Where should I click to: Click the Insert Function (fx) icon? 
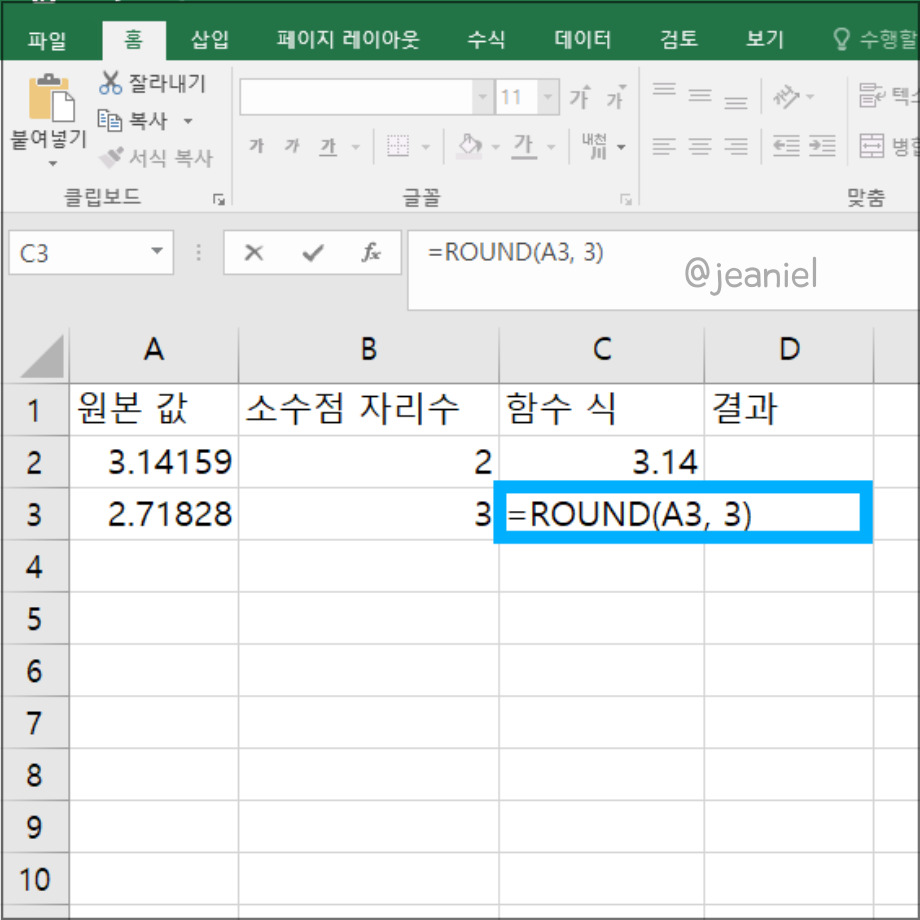pos(371,252)
